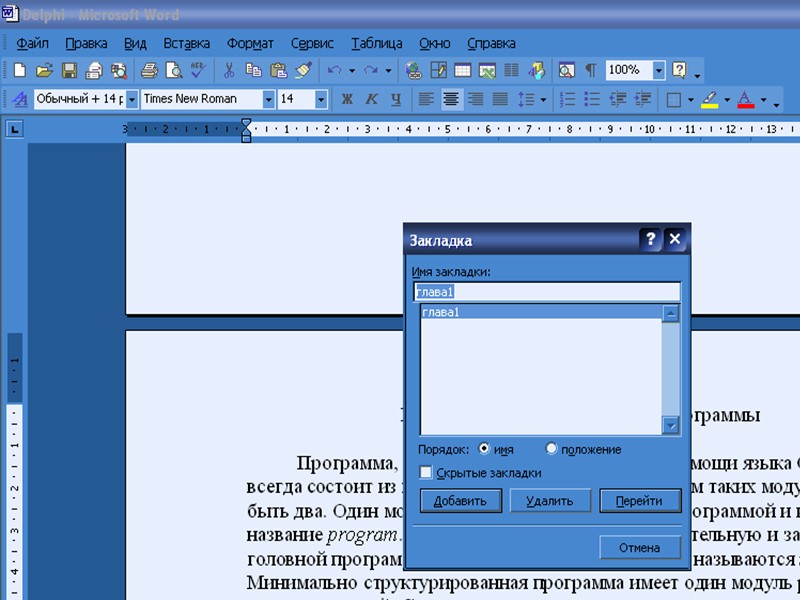Enable the 'Скрытые закладки' checkbox
Image resolution: width=800 pixels, height=600 pixels.
[426, 472]
